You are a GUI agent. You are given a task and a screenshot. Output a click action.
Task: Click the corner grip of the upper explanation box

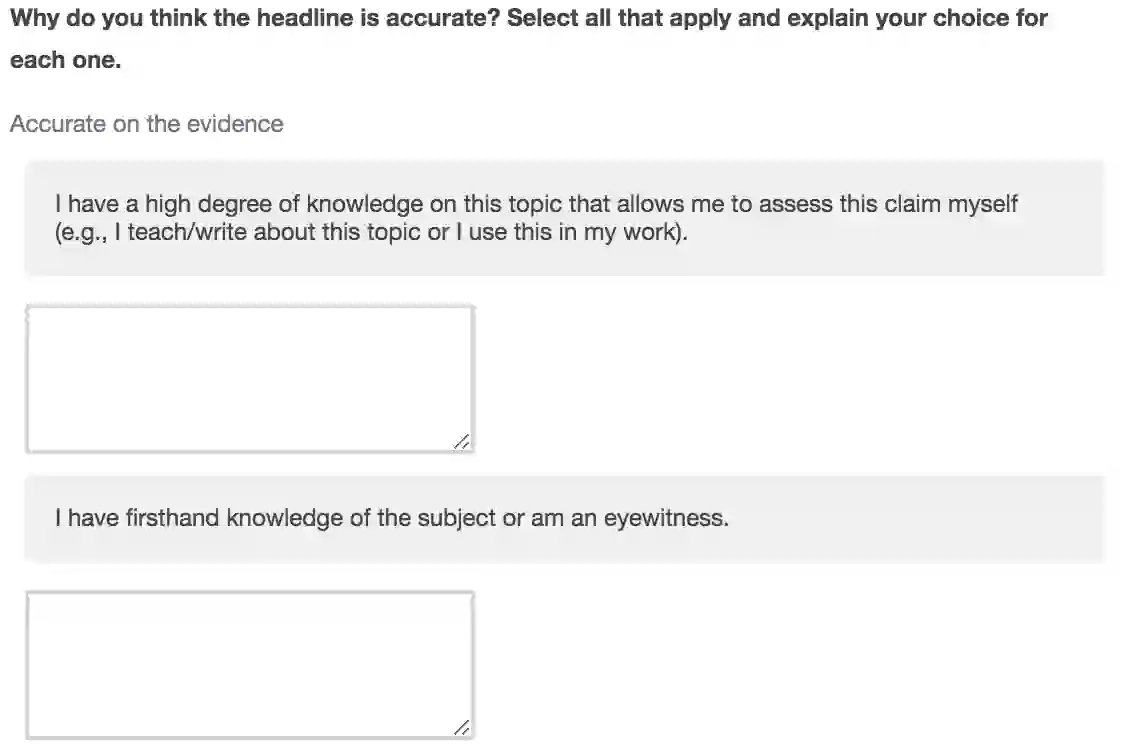461,441
